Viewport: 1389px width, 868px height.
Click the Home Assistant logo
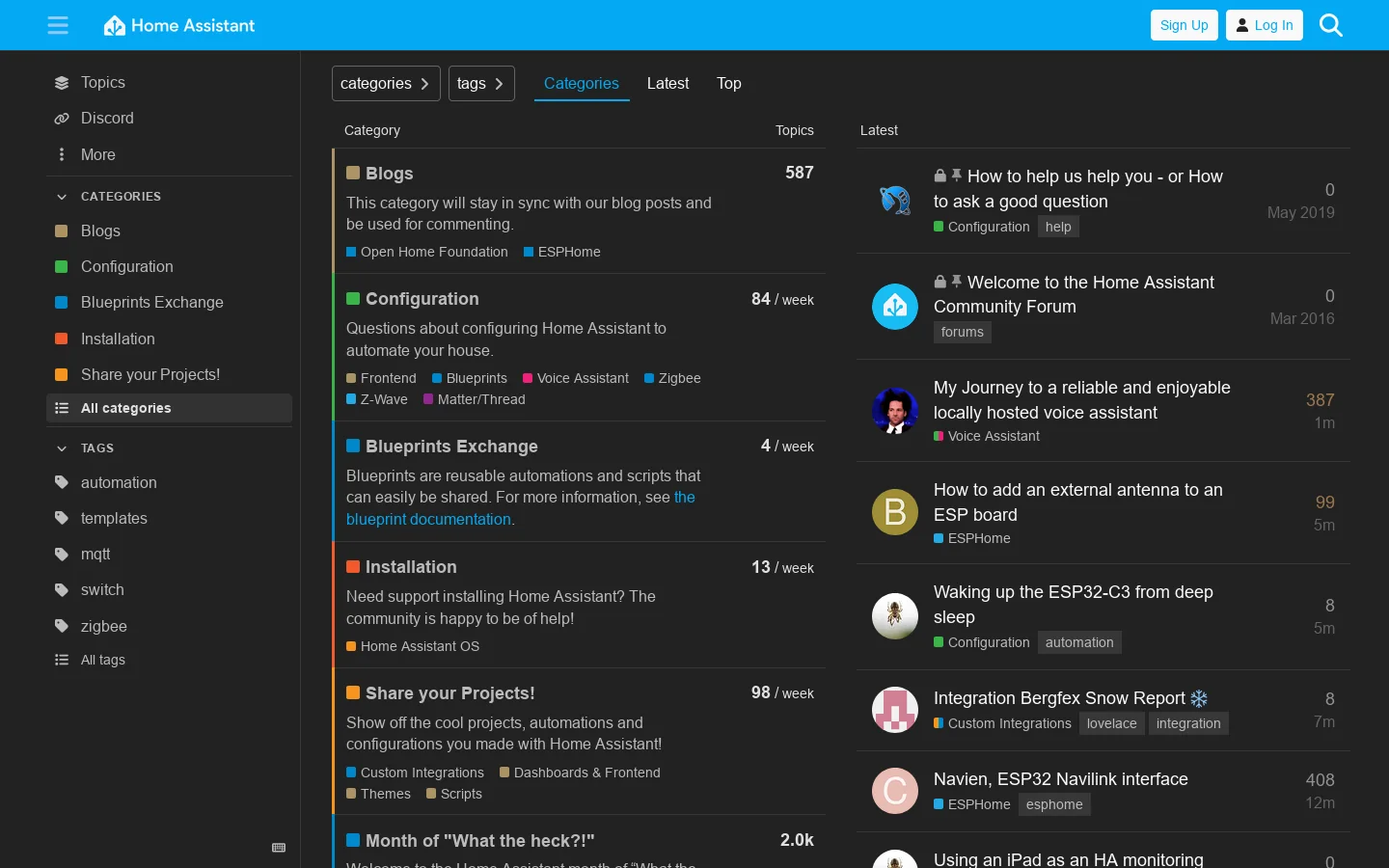(x=179, y=25)
